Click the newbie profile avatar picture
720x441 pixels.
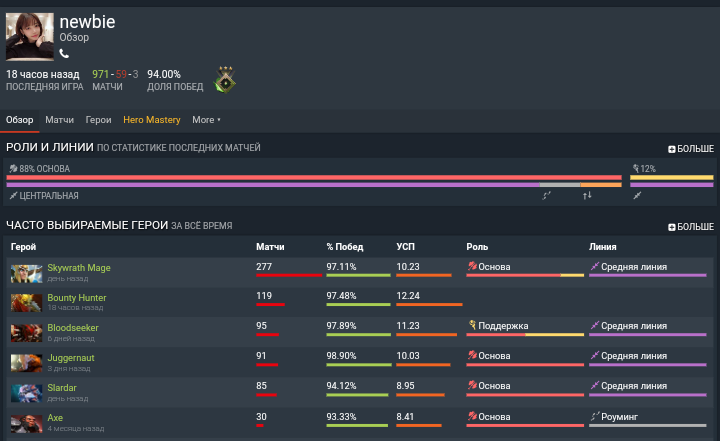(30, 36)
